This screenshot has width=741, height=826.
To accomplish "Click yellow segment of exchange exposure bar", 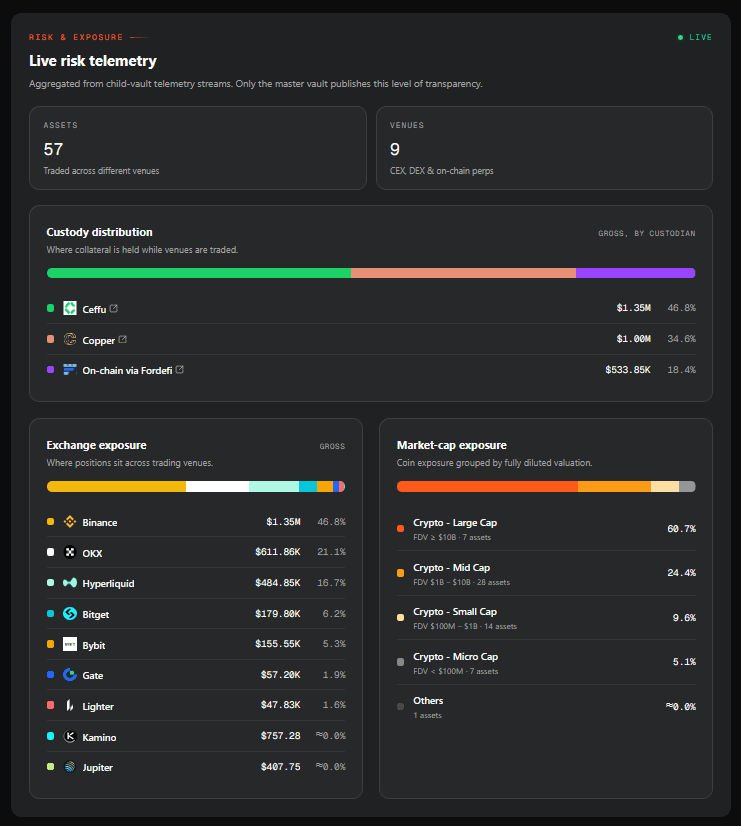I will pos(116,486).
